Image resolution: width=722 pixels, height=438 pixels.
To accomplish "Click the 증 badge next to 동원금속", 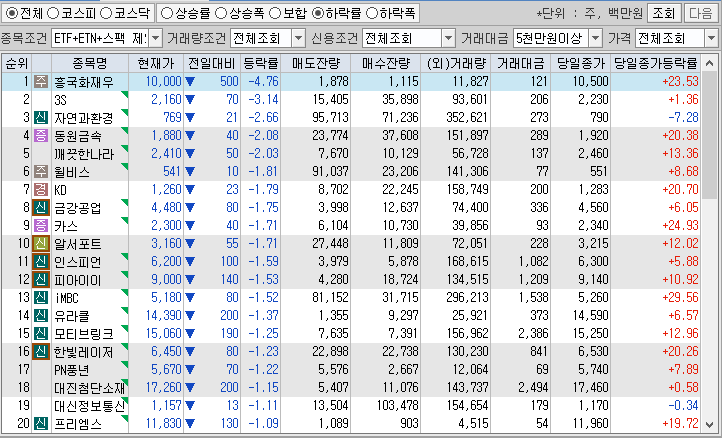I will click(x=41, y=136).
